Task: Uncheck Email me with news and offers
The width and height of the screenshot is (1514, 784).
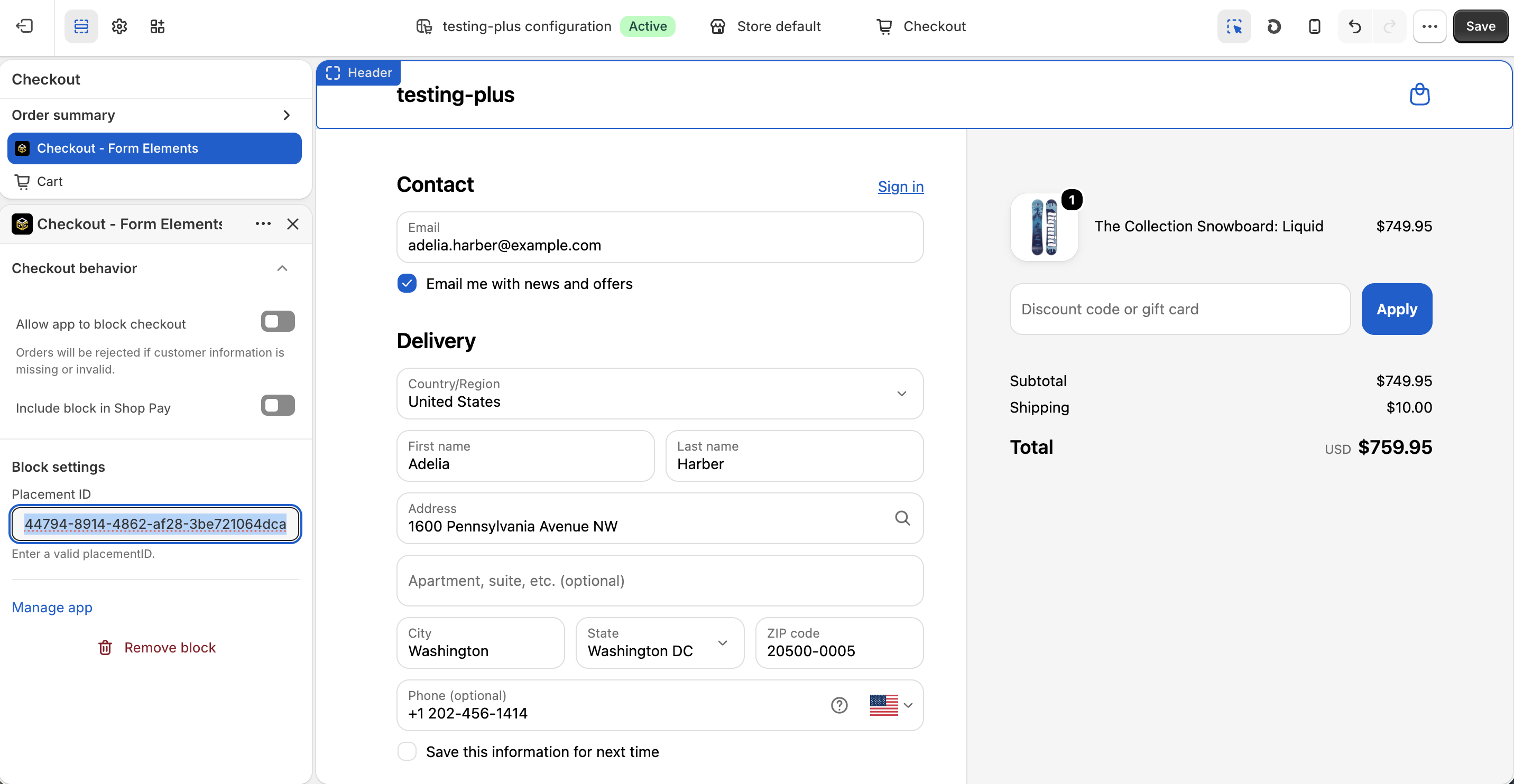Action: click(x=407, y=283)
